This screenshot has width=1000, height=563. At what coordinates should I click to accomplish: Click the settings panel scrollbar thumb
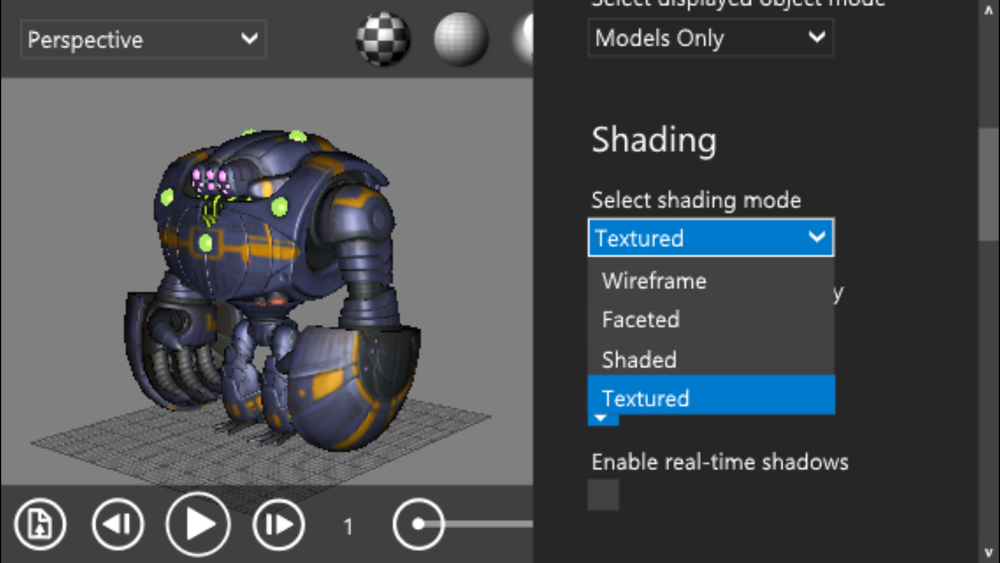click(x=989, y=185)
